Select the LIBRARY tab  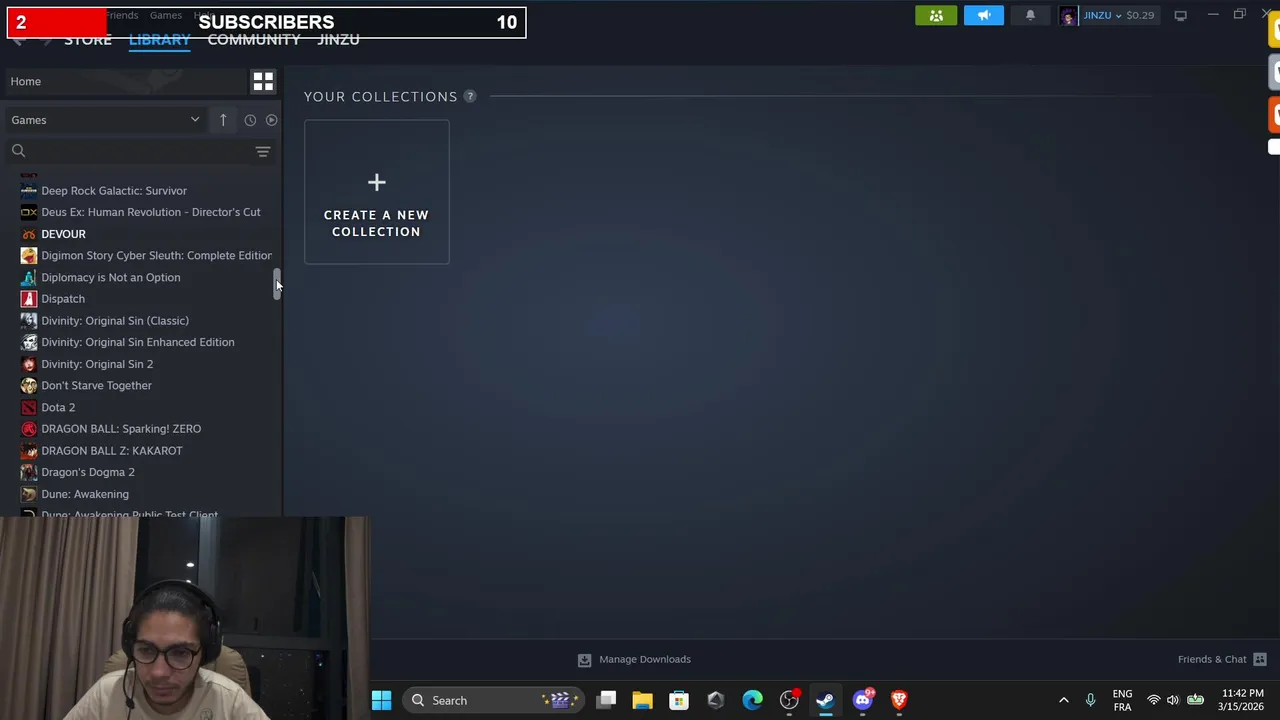160,39
